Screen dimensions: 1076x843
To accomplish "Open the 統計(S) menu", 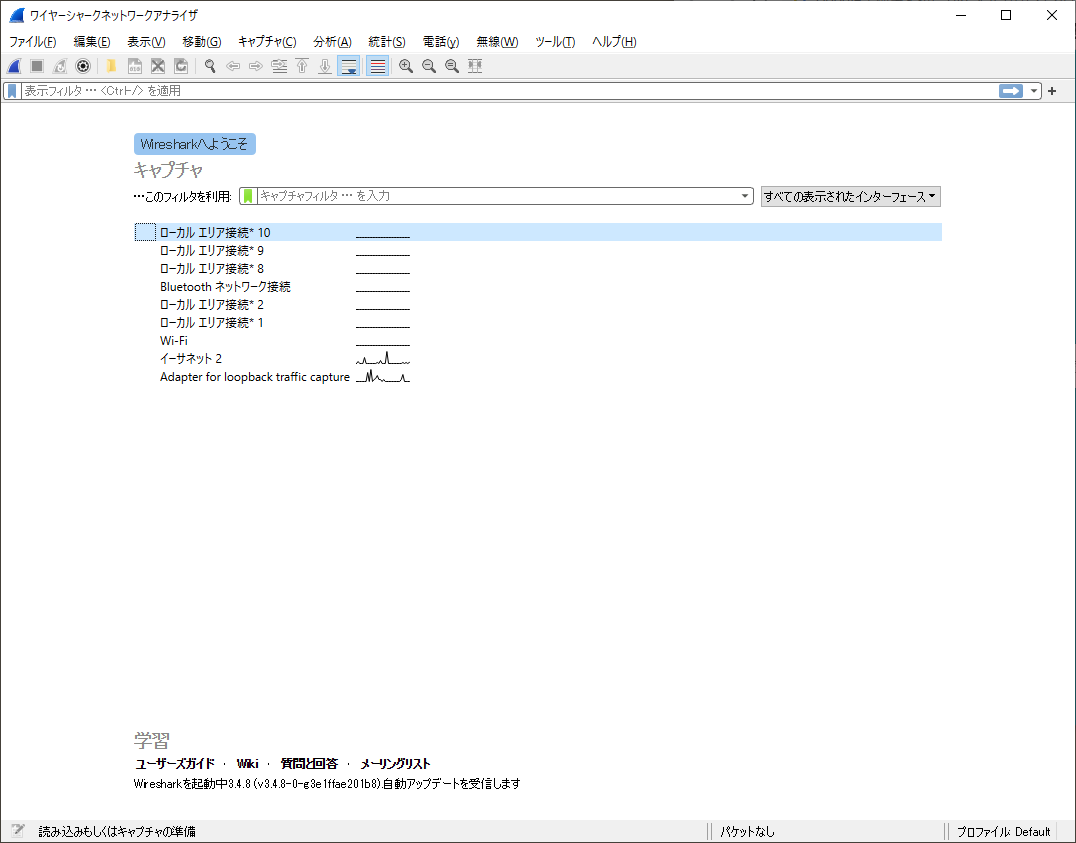I will pyautogui.click(x=387, y=42).
